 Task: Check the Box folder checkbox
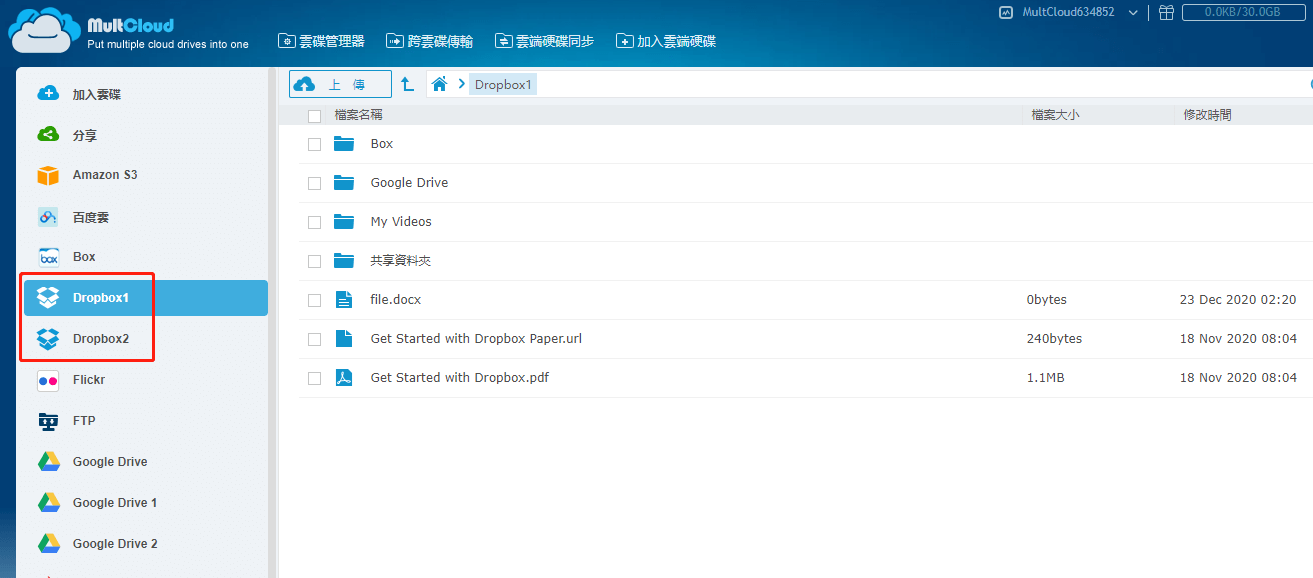click(x=314, y=144)
